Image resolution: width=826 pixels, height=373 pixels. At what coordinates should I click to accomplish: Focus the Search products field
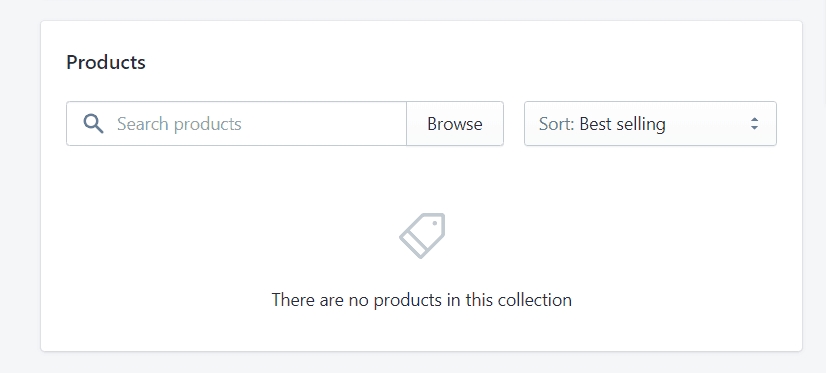[237, 124]
